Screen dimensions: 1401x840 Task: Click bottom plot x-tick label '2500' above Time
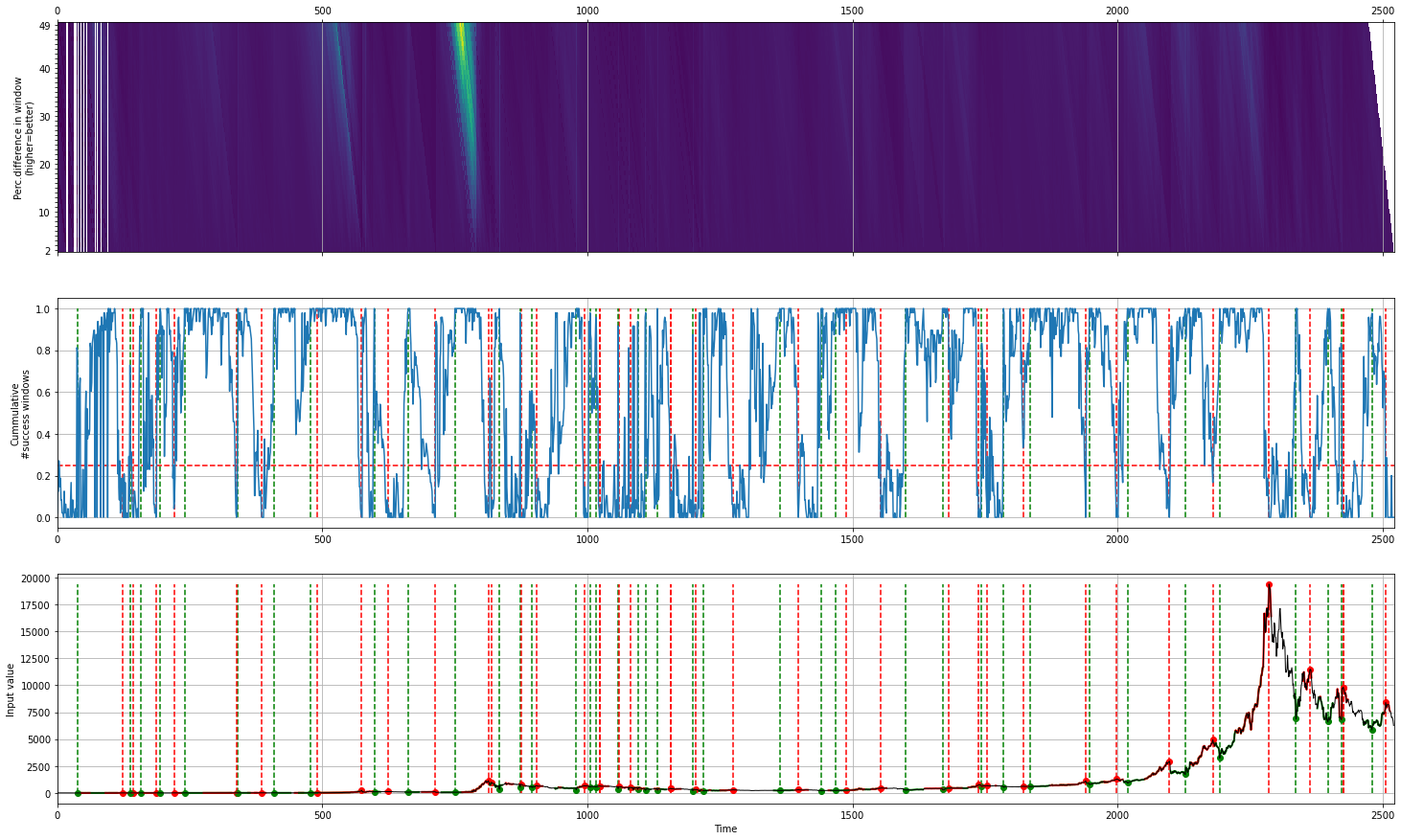tap(1382, 816)
